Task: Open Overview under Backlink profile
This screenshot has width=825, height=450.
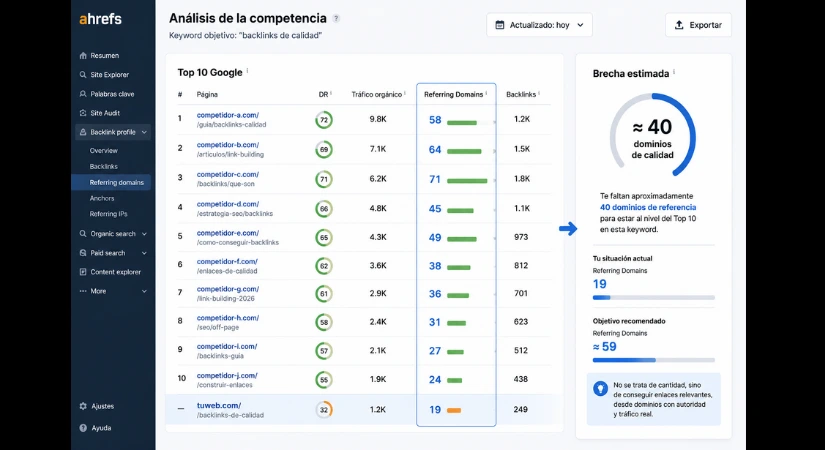Action: (104, 151)
